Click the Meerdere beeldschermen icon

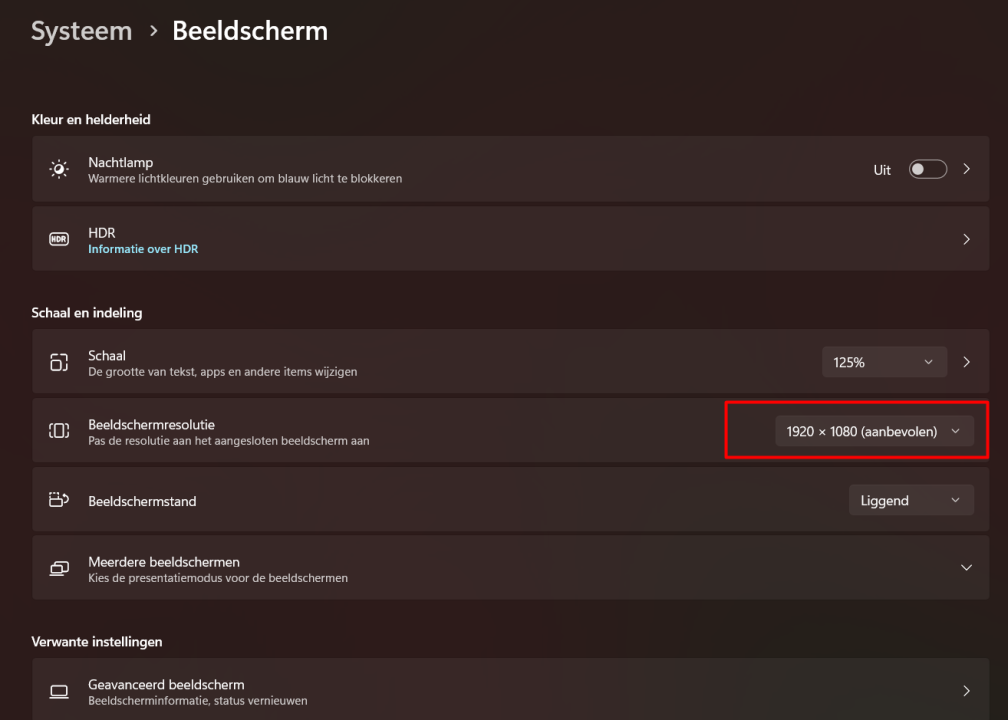coord(59,568)
